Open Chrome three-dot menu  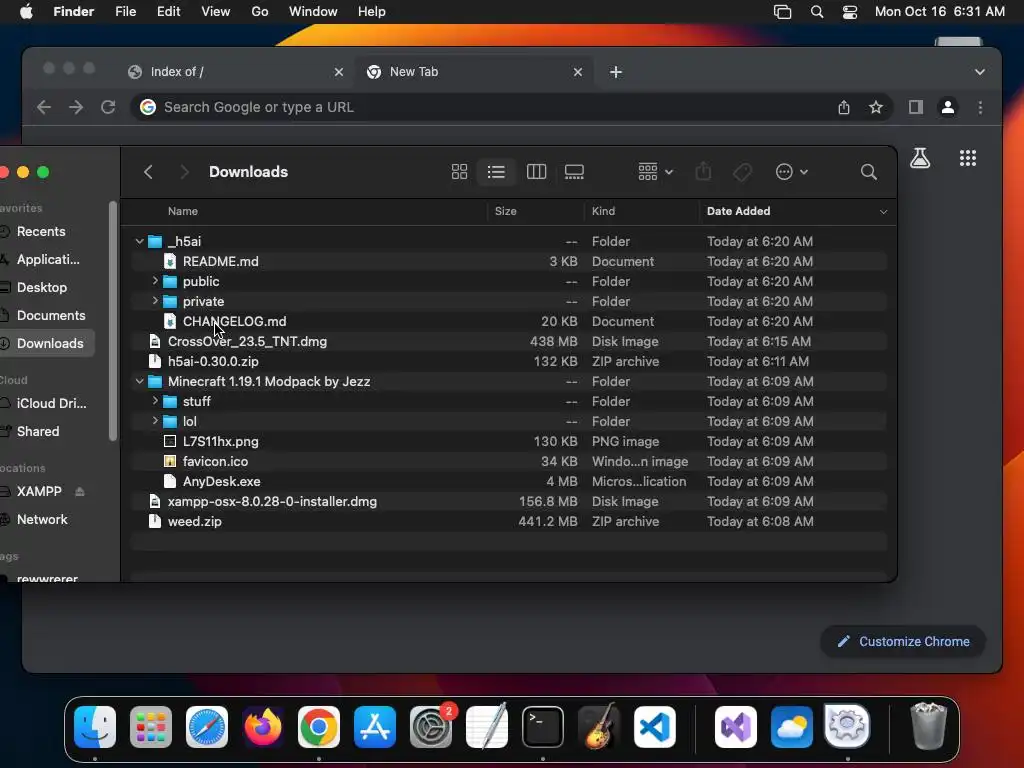click(980, 107)
